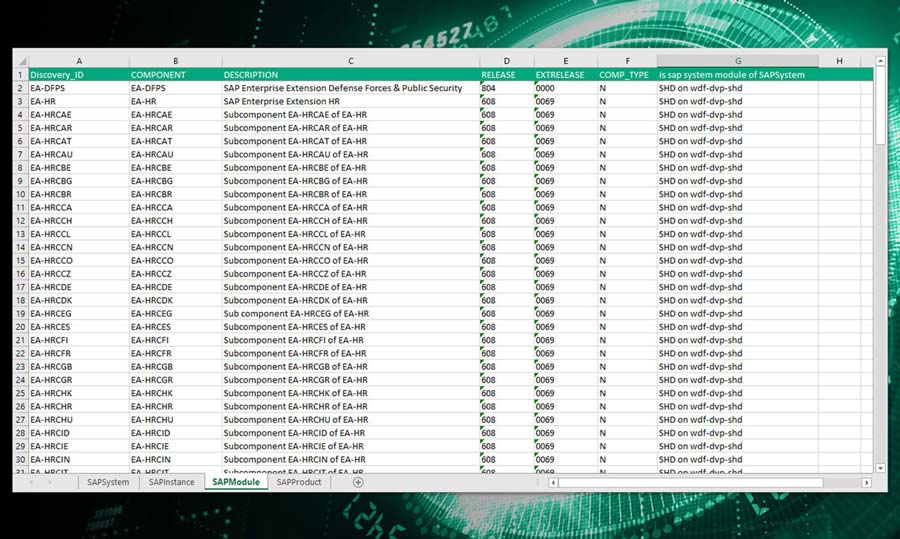Select EA-HRCID in COMPONENT column
The height and width of the screenshot is (539, 900).
tap(176, 433)
